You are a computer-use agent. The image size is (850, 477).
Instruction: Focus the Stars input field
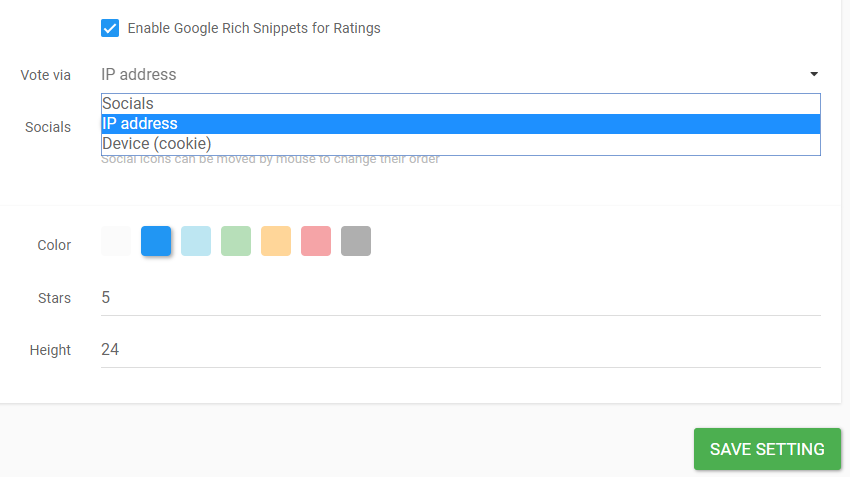pos(460,298)
